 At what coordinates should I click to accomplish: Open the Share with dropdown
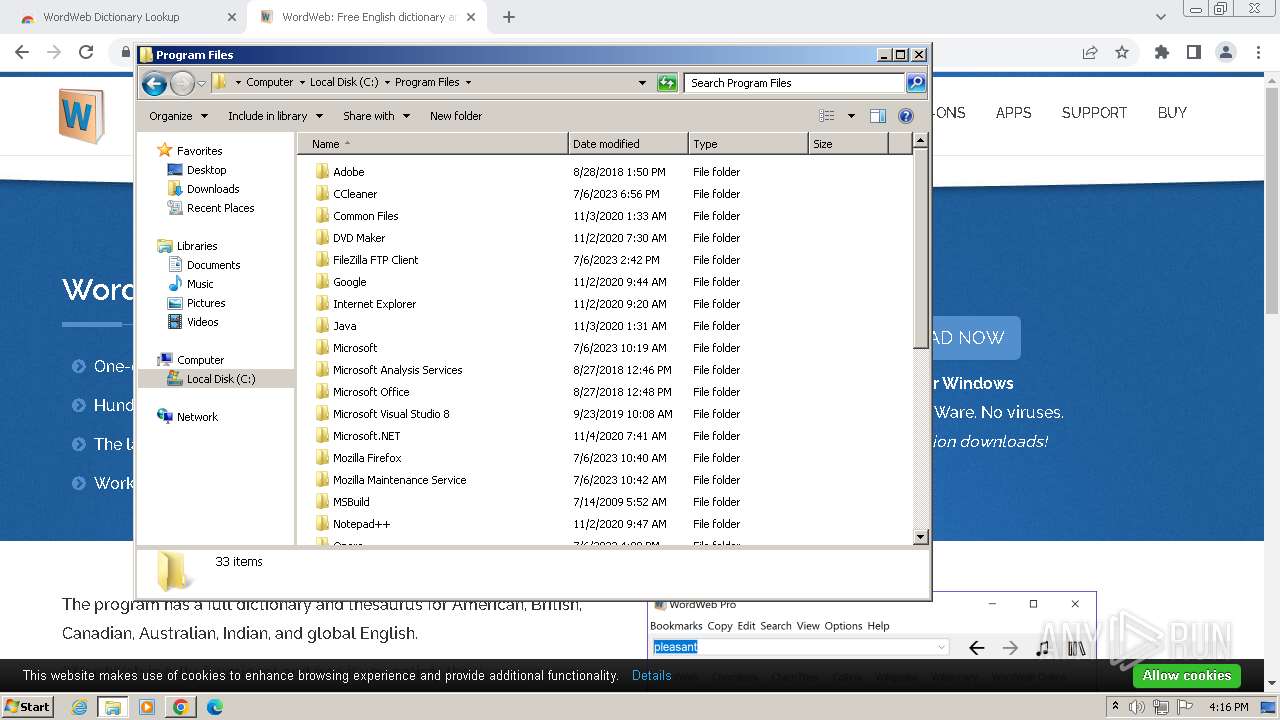pos(376,116)
